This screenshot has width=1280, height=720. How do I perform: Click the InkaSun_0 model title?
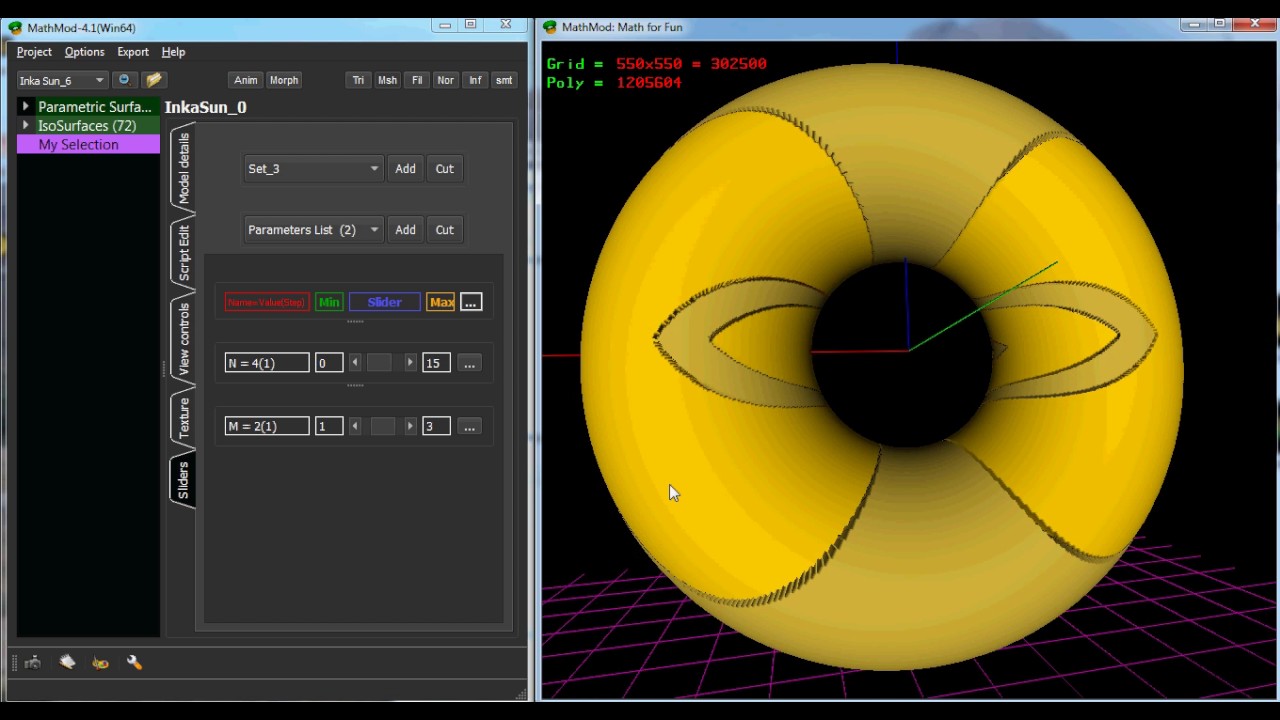(x=206, y=107)
